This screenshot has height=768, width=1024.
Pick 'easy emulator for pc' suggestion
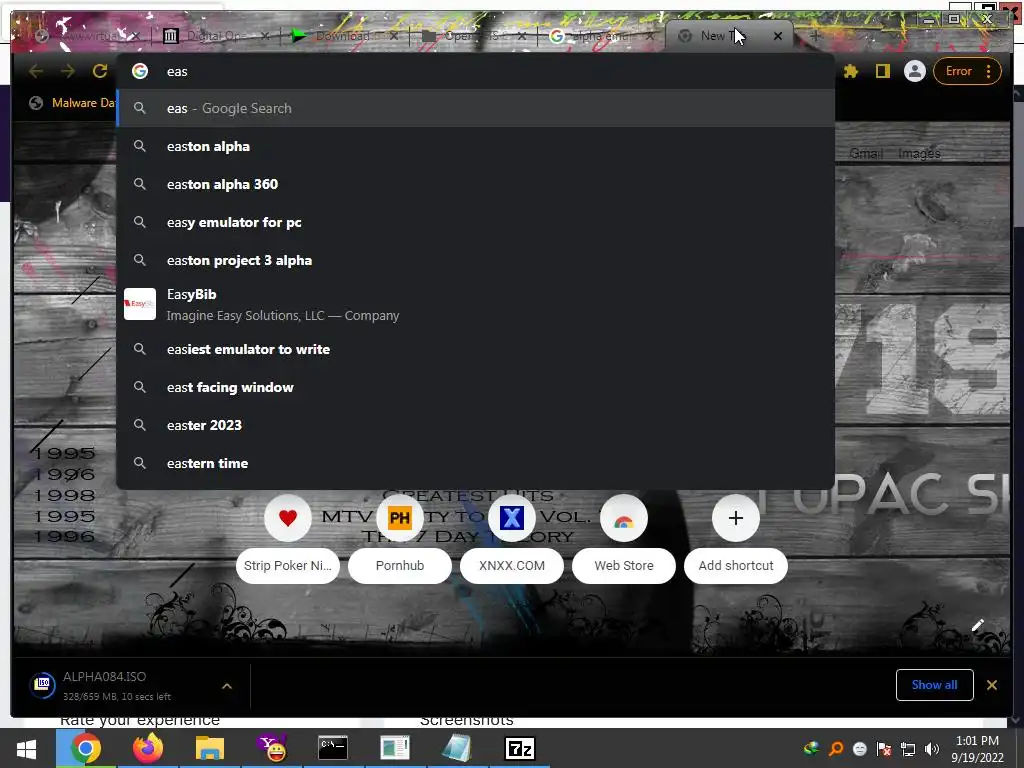click(x=475, y=222)
